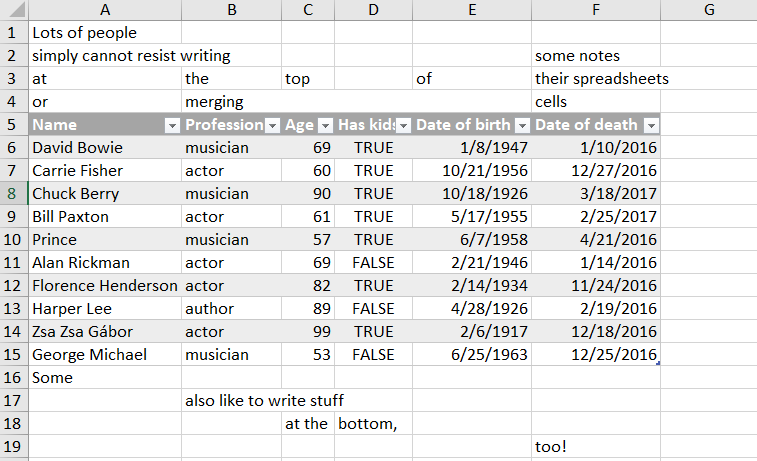Select column F header
The image size is (757, 461).
[x=595, y=10]
